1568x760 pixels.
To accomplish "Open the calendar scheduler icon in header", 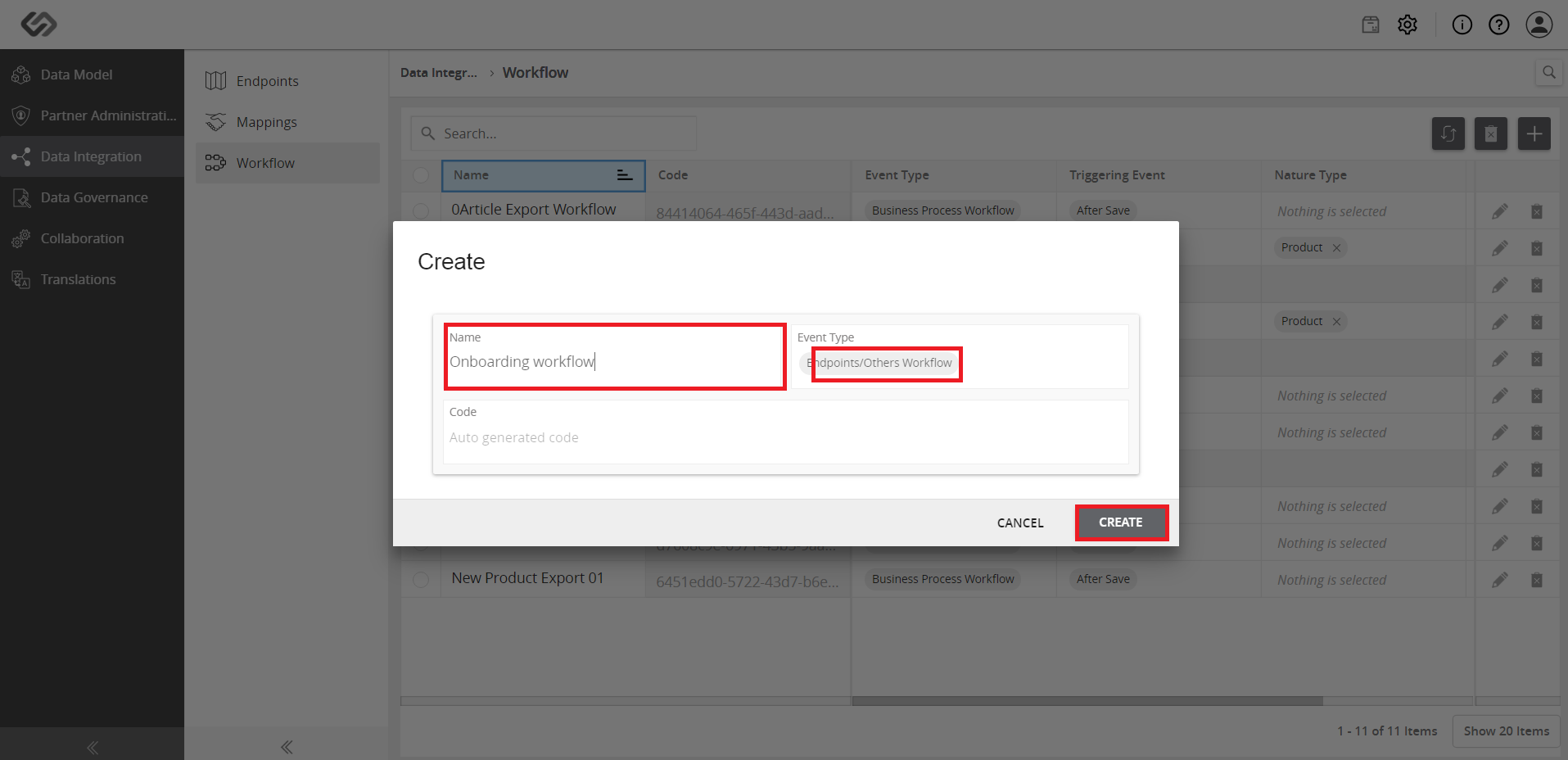I will [x=1370, y=25].
